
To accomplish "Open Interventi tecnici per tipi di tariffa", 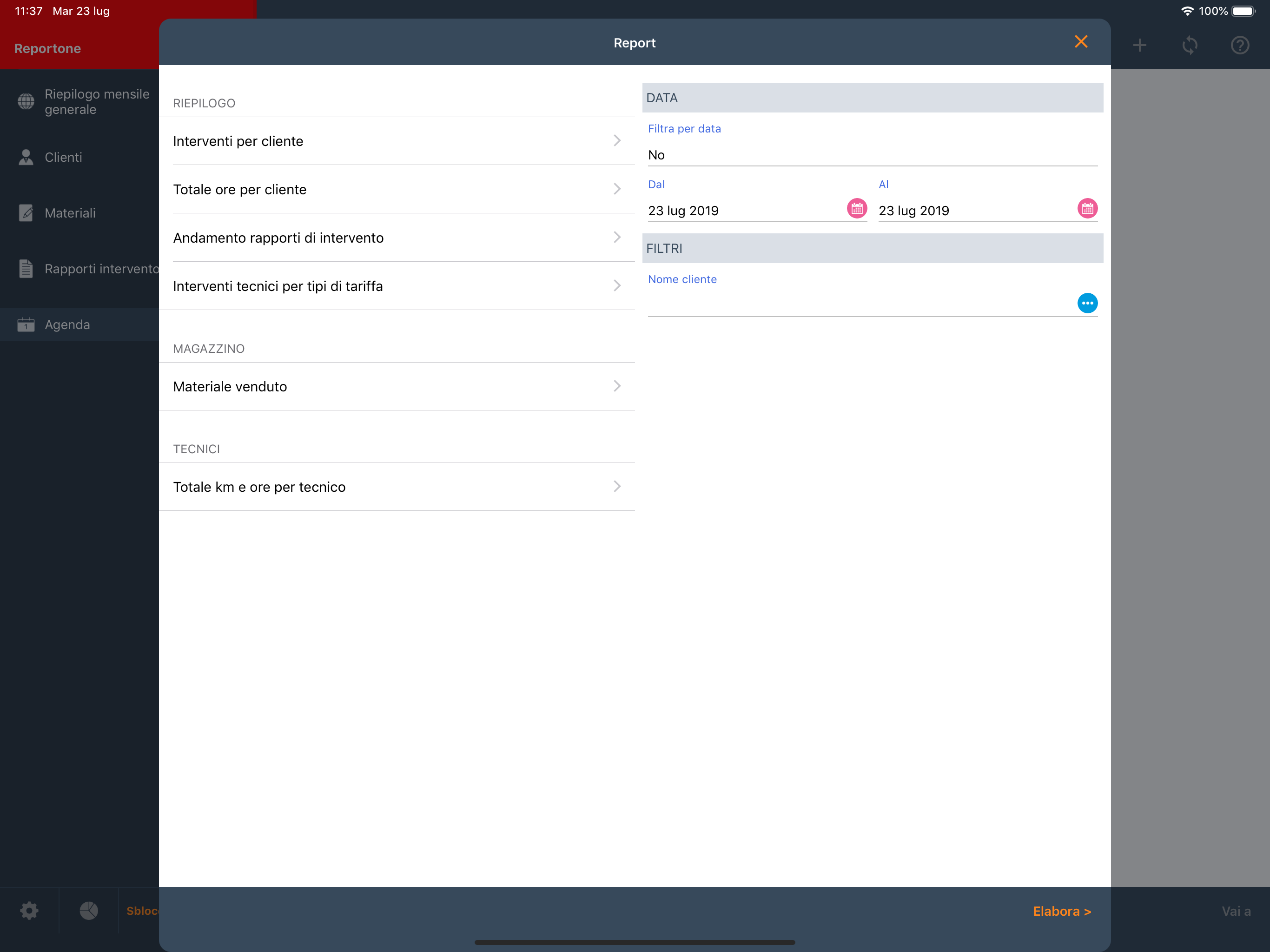I will 396,286.
